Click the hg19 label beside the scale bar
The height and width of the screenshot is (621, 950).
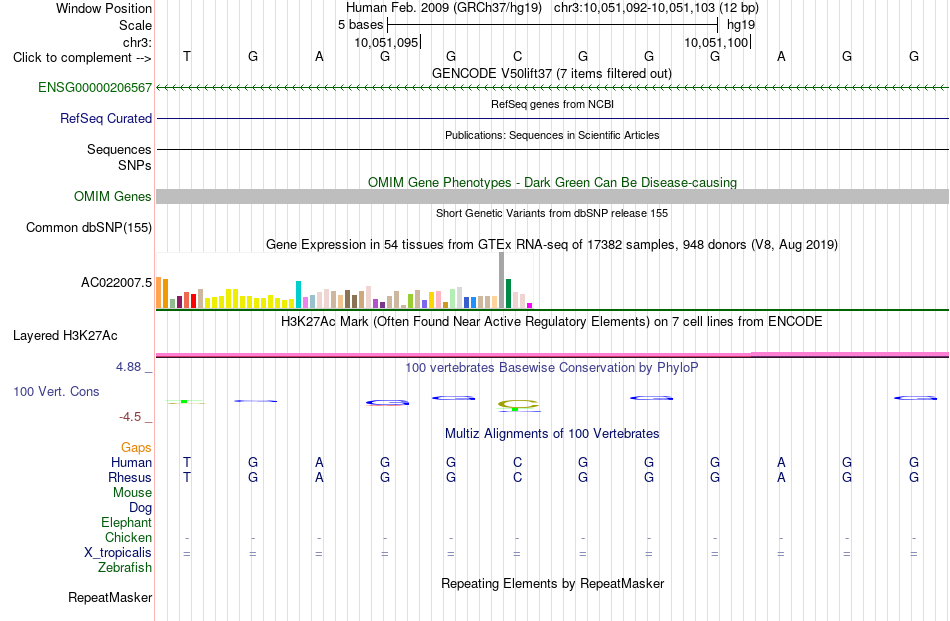click(x=741, y=25)
